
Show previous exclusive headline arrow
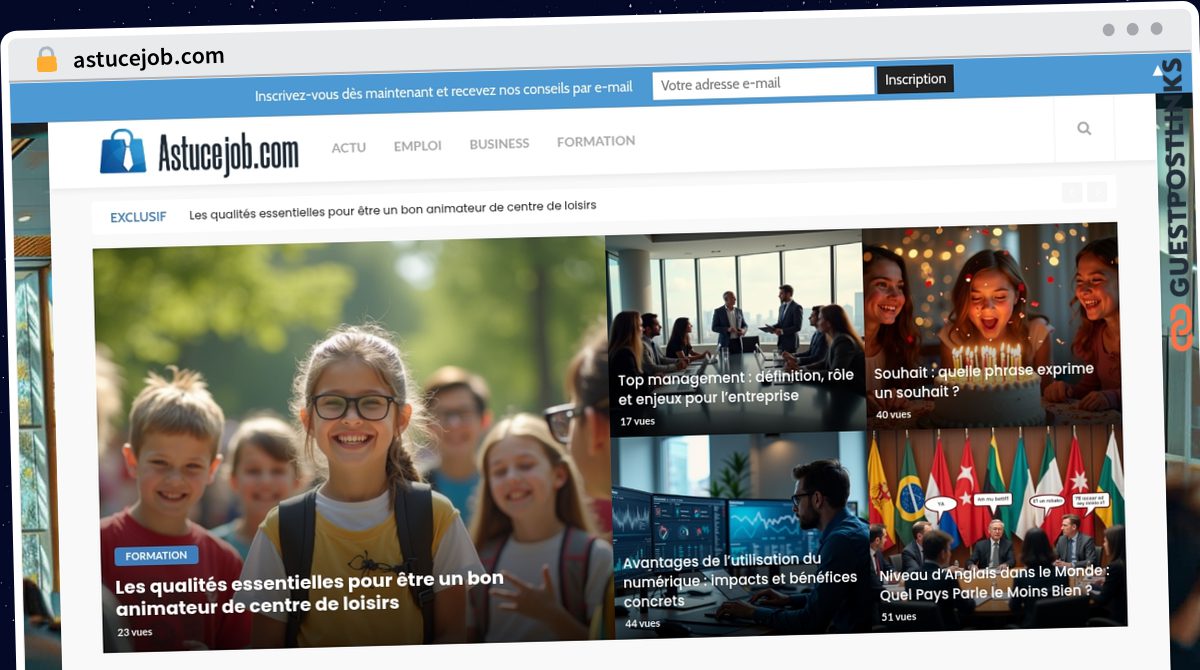(x=1072, y=192)
